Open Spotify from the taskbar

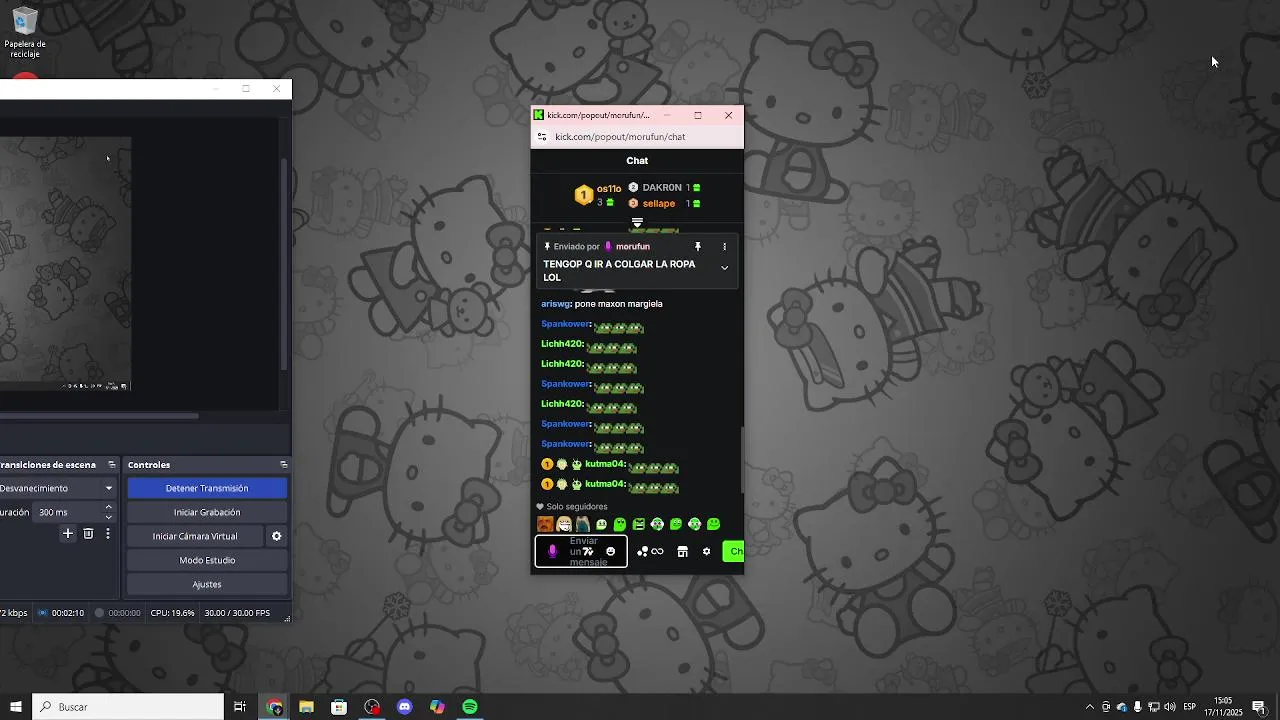click(x=470, y=707)
